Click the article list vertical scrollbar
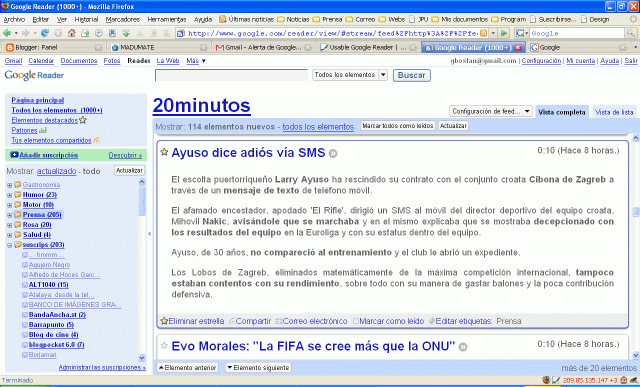640x387 pixels. coord(636,247)
